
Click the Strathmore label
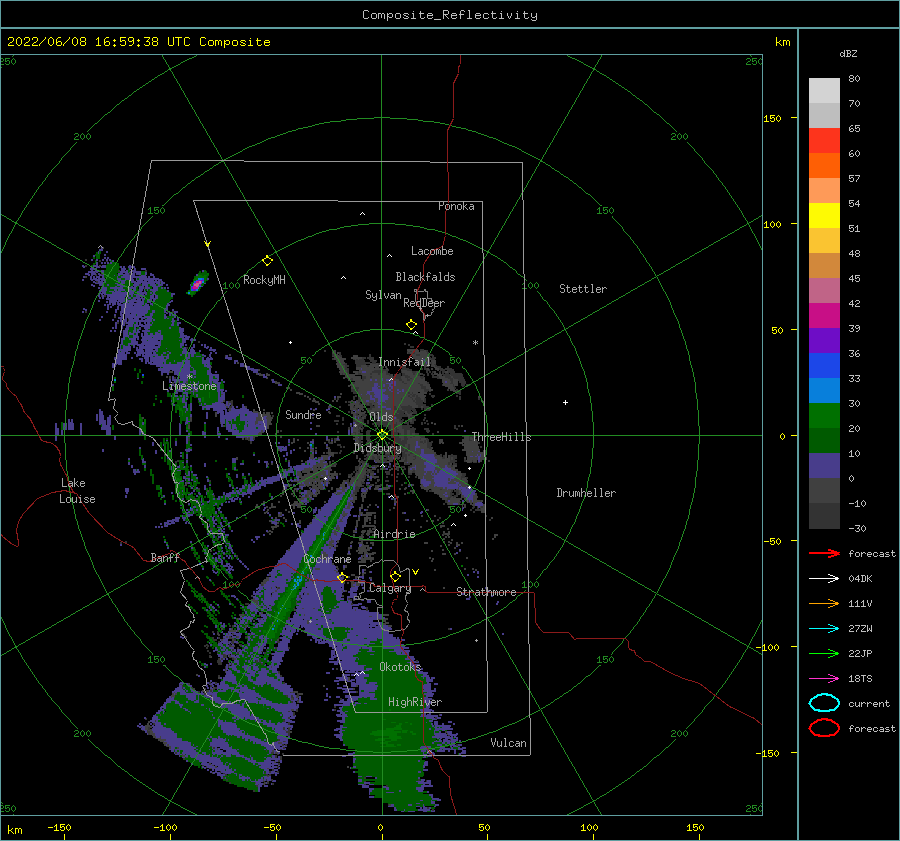coord(486,592)
